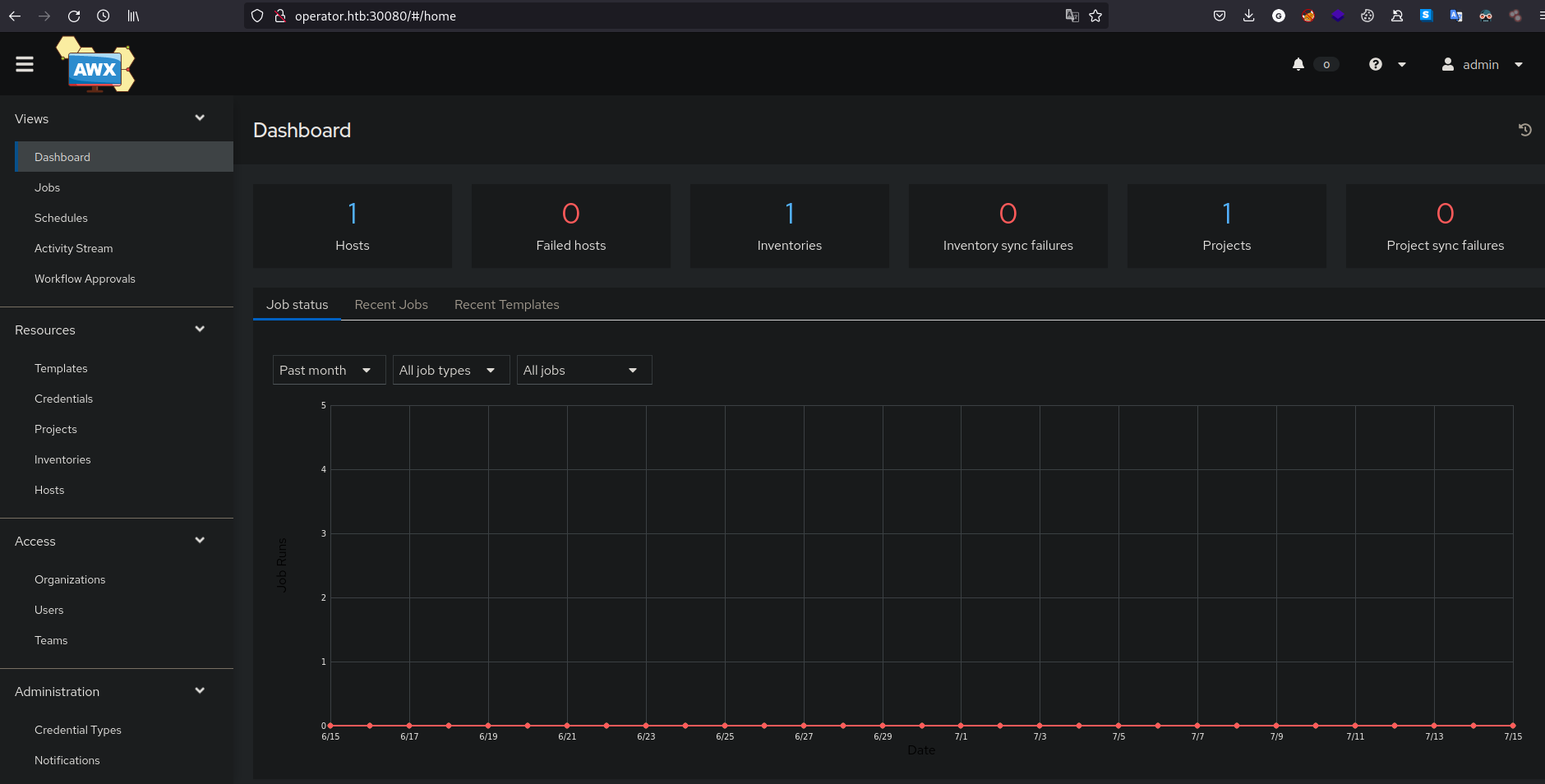Click the Projects count card
This screenshot has width=1545, height=784.
(1227, 226)
